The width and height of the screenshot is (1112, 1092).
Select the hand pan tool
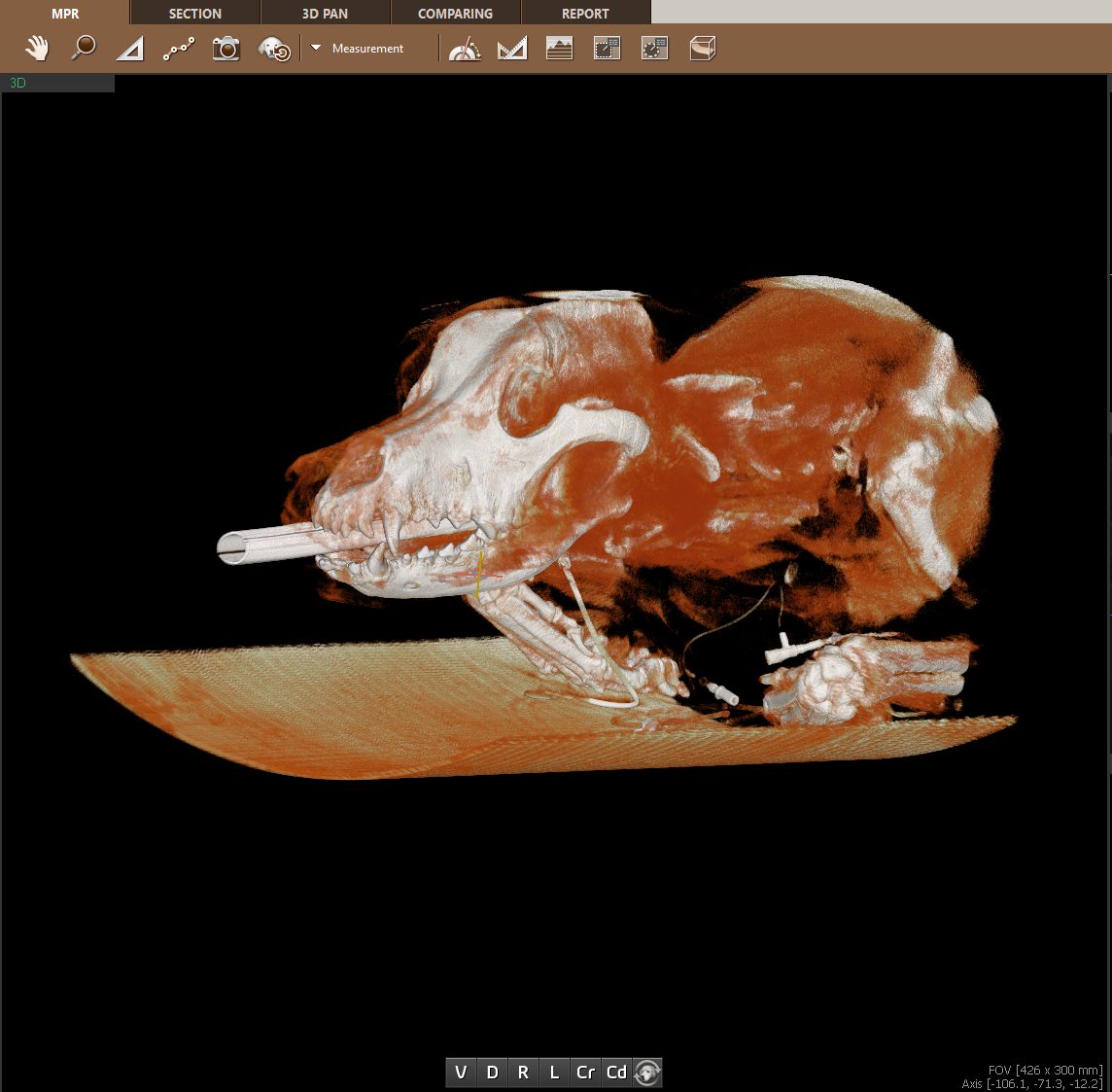point(37,48)
